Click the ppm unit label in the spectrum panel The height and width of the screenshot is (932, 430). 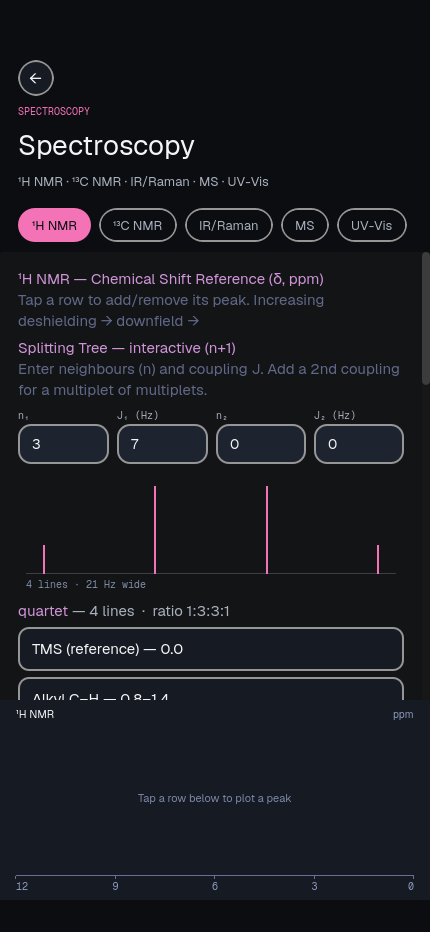coord(403,714)
